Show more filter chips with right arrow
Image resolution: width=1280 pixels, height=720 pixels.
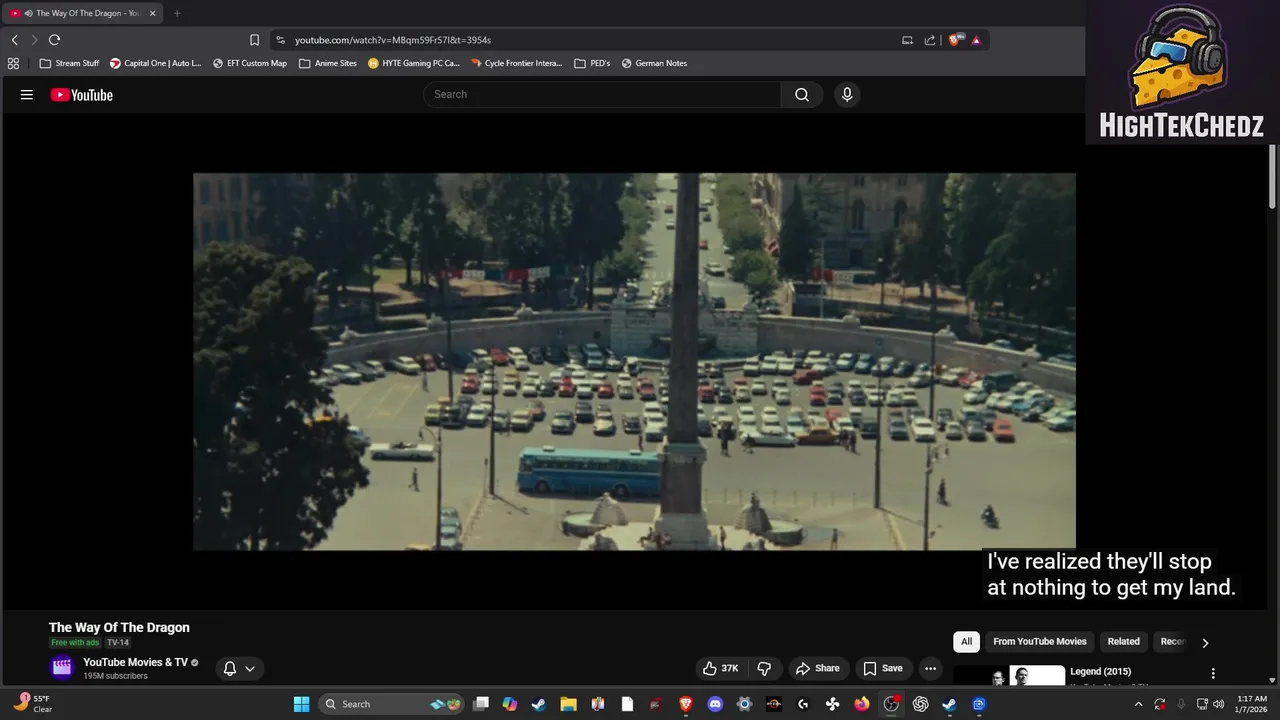pos(1205,643)
